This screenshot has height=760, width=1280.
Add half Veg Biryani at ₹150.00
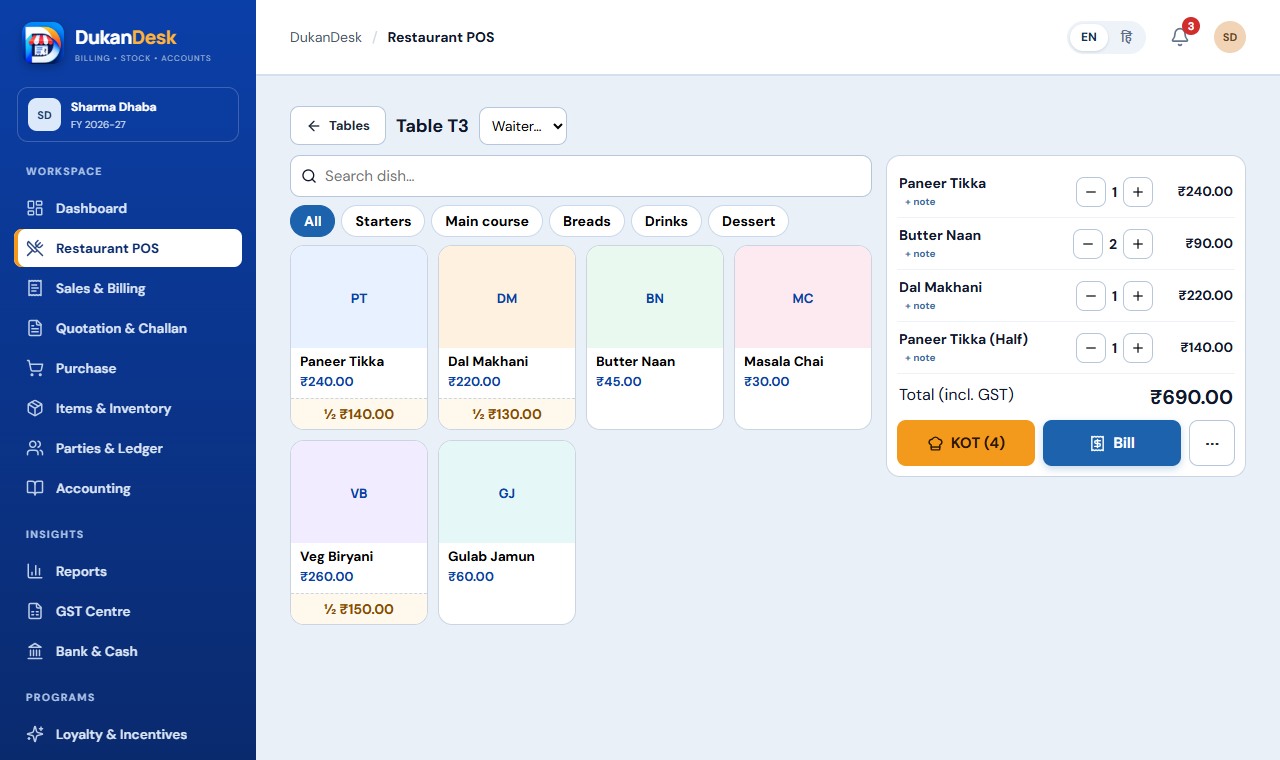point(359,609)
